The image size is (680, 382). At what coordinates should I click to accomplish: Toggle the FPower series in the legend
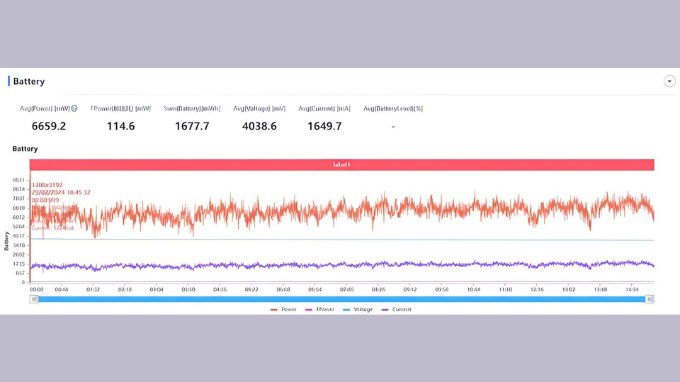point(320,309)
